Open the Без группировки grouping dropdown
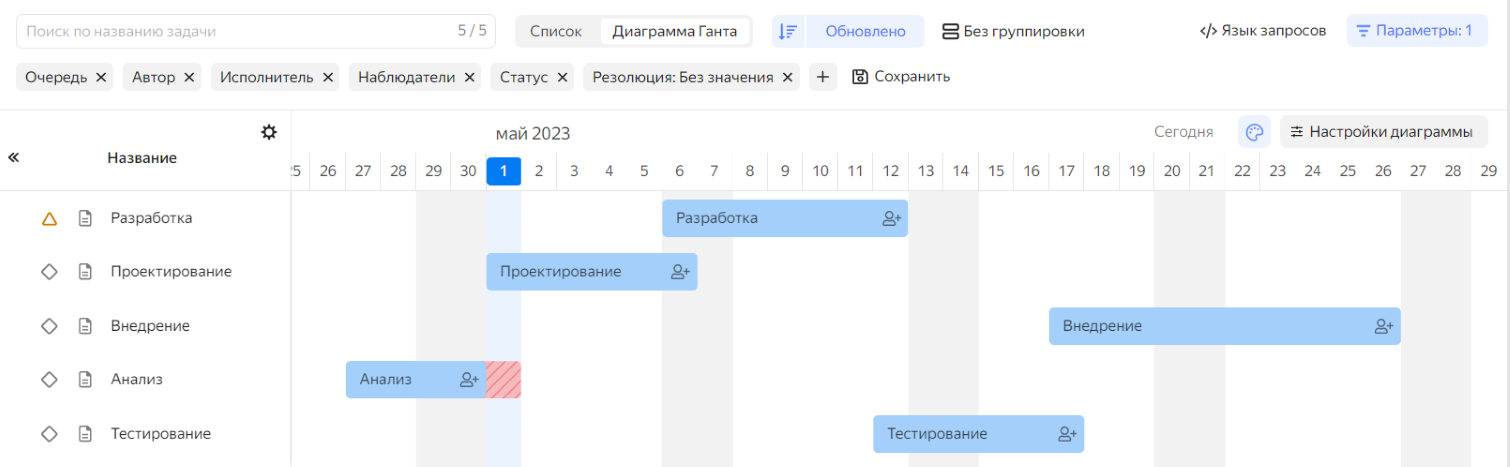Viewport: 1510px width, 467px height. tap(1013, 31)
